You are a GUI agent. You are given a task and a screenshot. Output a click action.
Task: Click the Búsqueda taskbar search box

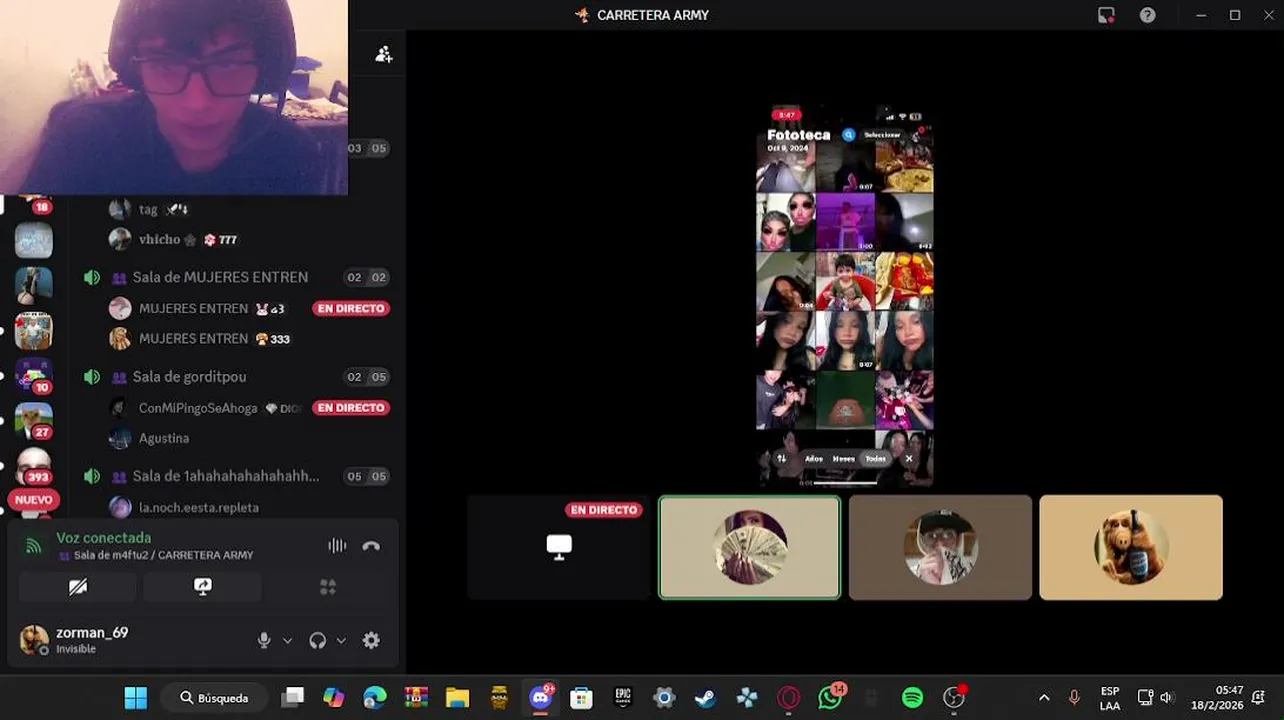(214, 698)
